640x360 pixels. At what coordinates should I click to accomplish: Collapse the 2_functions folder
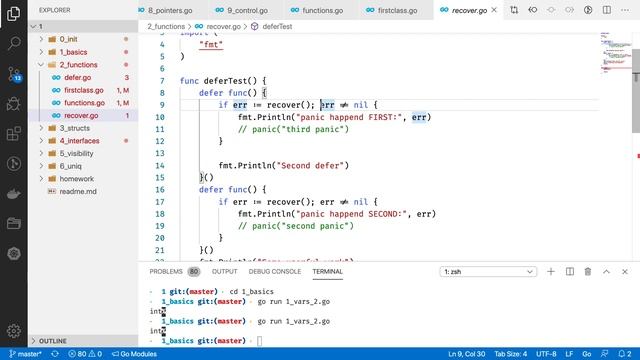pyautogui.click(x=41, y=64)
